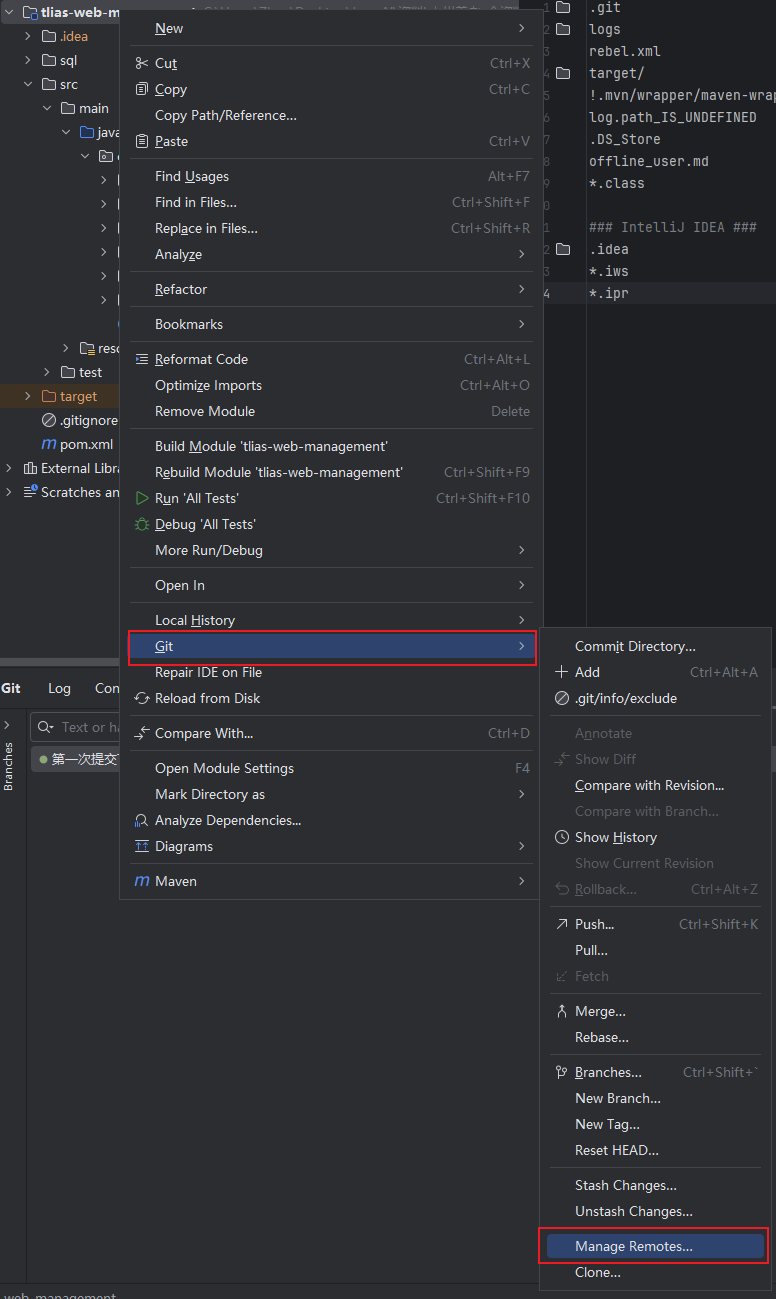Click the sql folder icon
Image resolution: width=776 pixels, height=1299 pixels.
pos(49,60)
